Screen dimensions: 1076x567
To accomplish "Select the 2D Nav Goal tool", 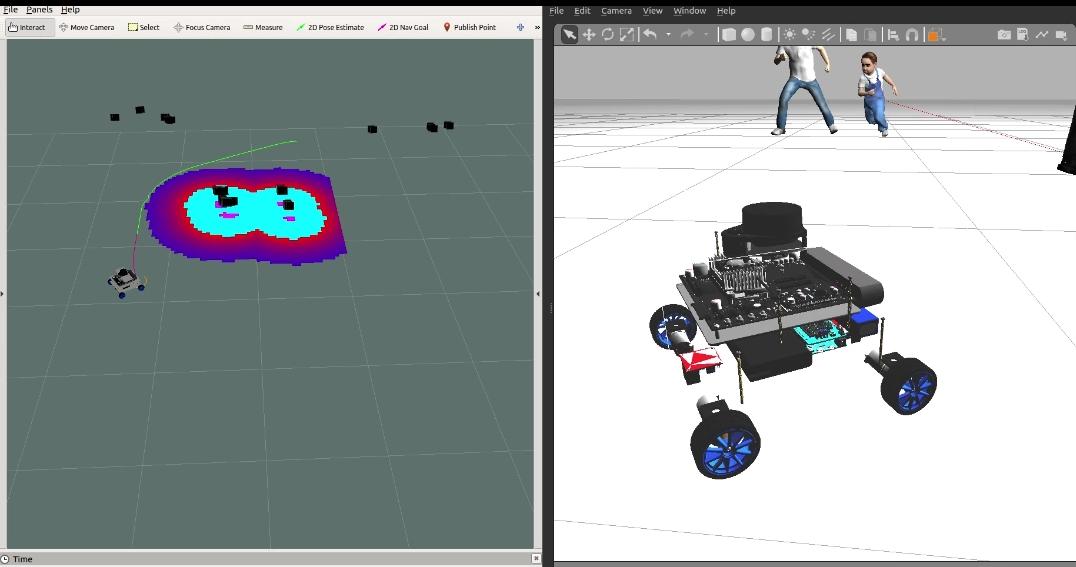I will pyautogui.click(x=402, y=27).
